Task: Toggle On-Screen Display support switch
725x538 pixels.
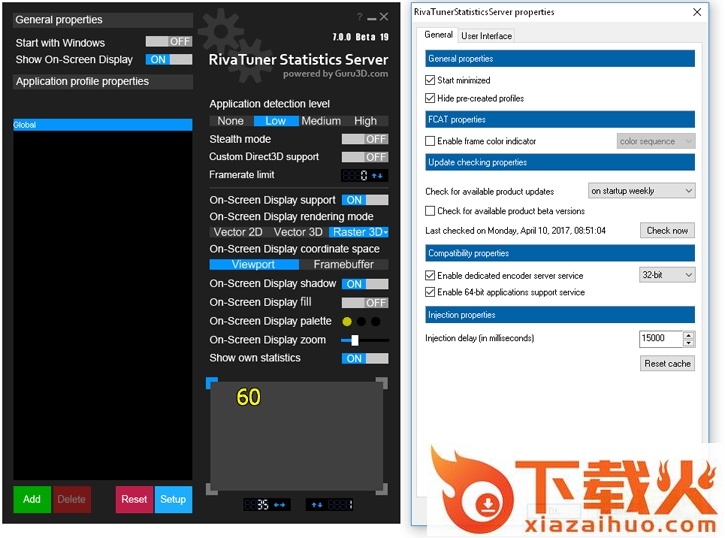Action: [x=365, y=200]
